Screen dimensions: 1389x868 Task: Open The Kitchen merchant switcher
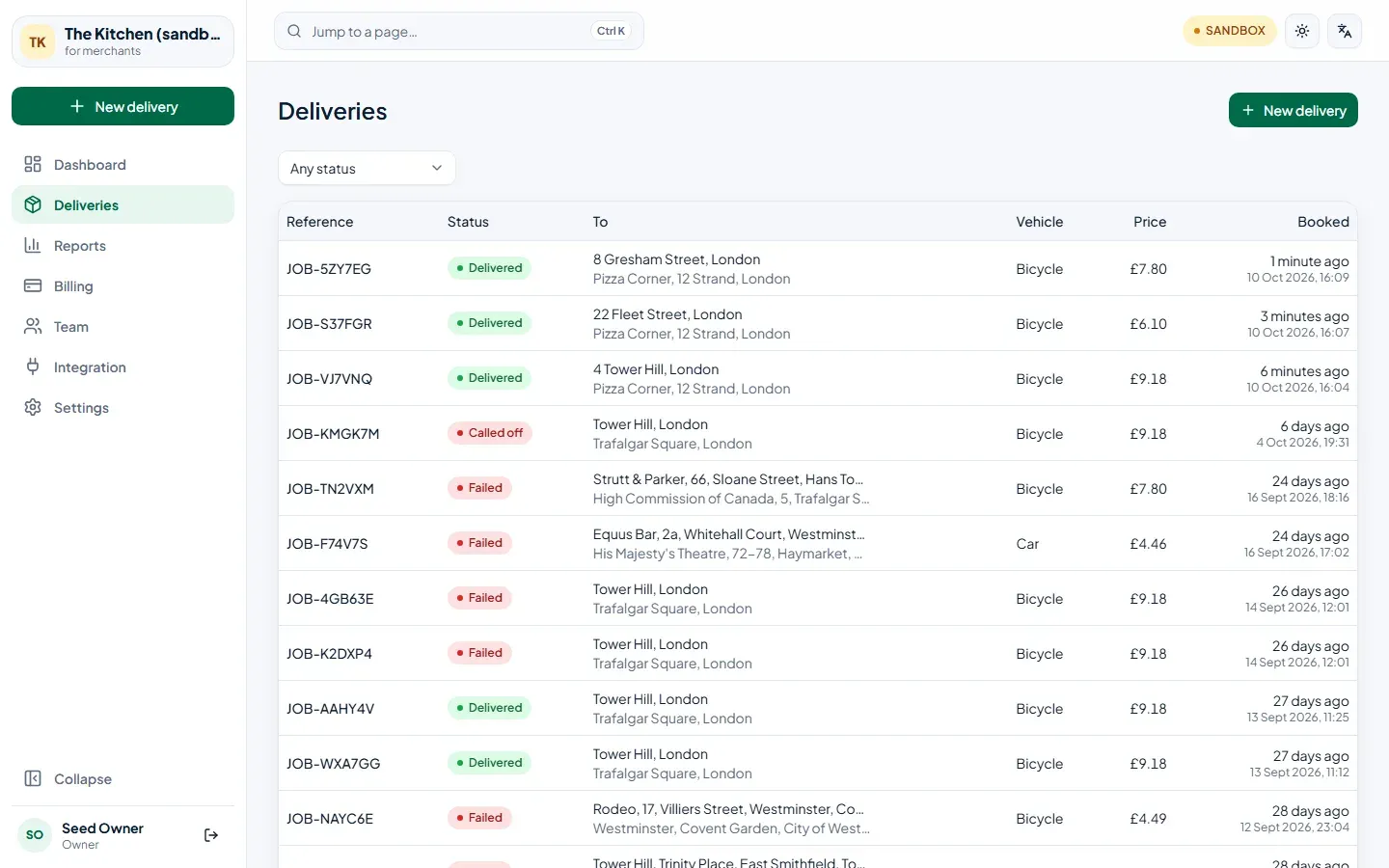coord(123,41)
